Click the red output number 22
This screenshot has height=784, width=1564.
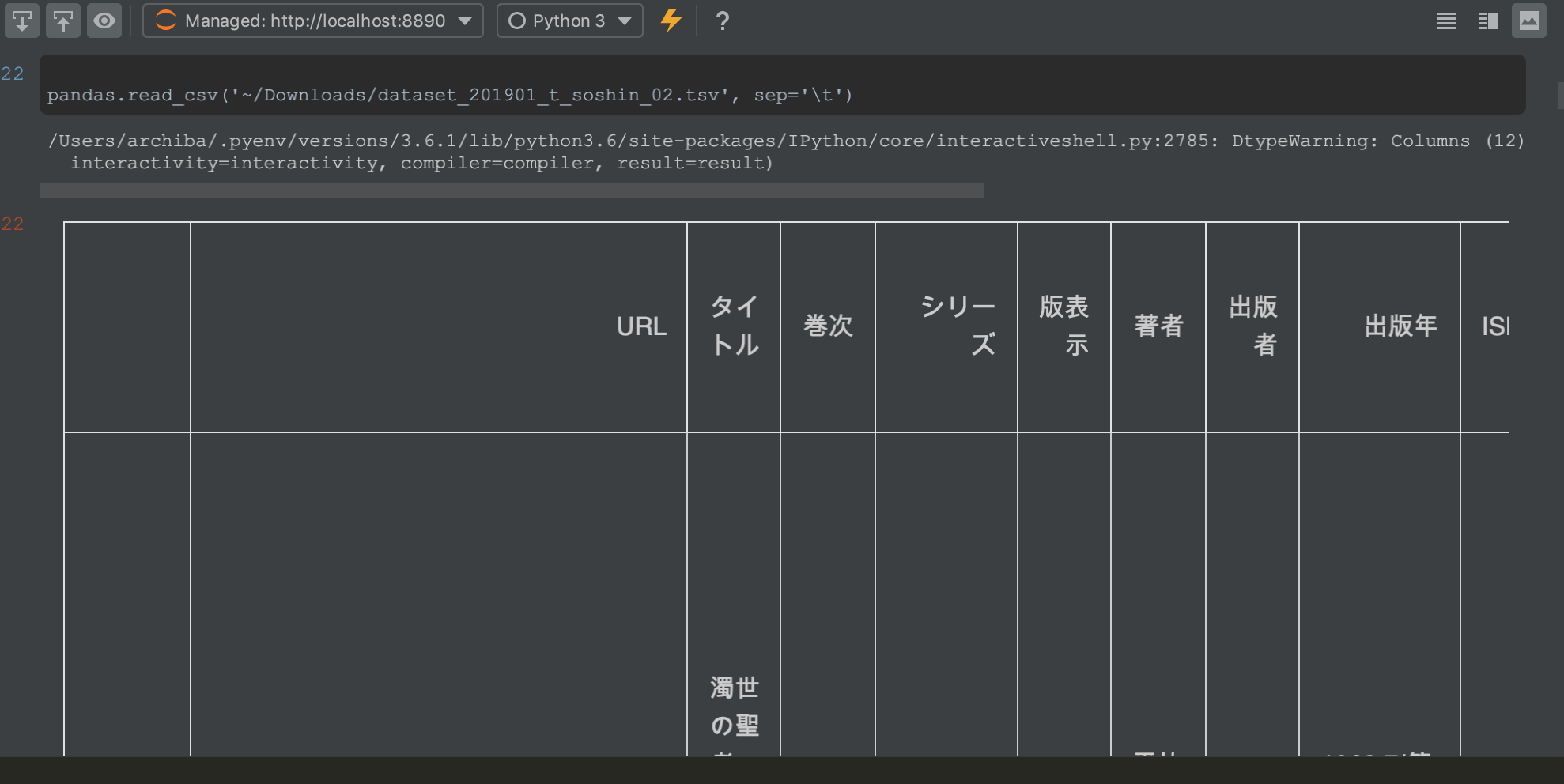(13, 224)
